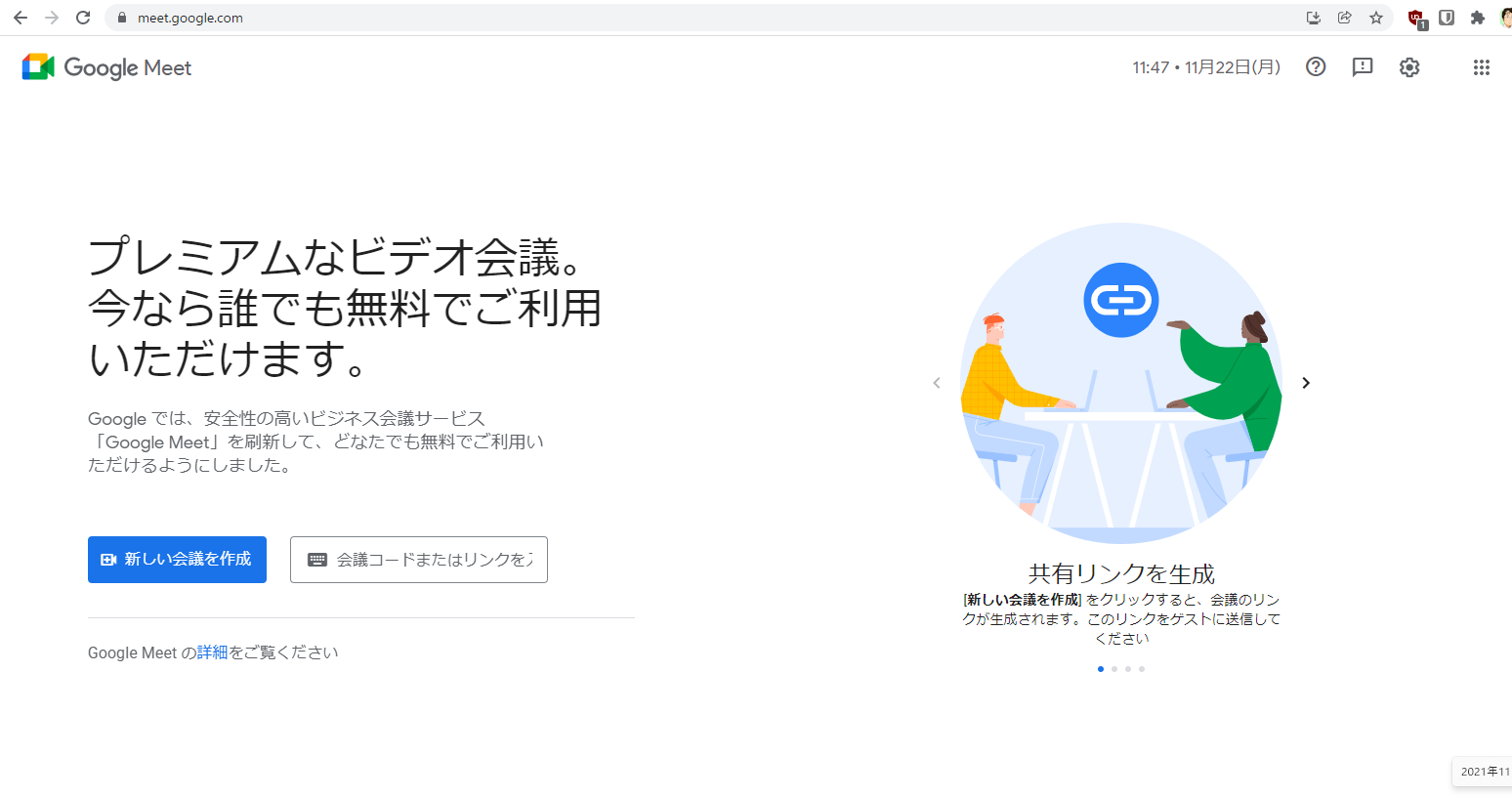
Task: Open the Google apps grid launcher
Action: [x=1482, y=66]
